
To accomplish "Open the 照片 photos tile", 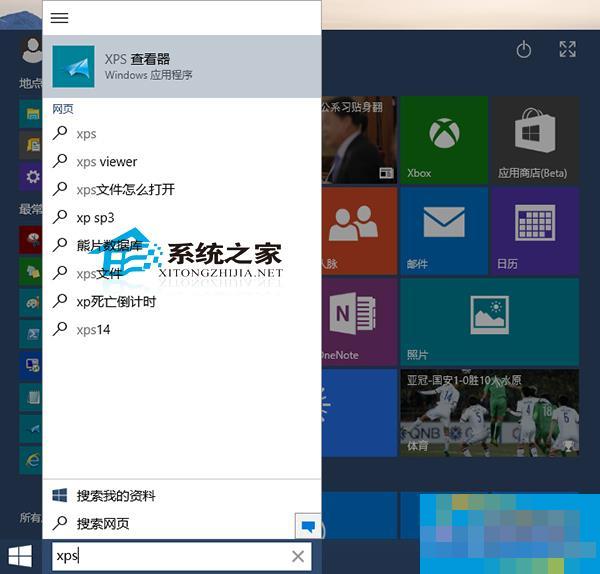I will [489, 322].
